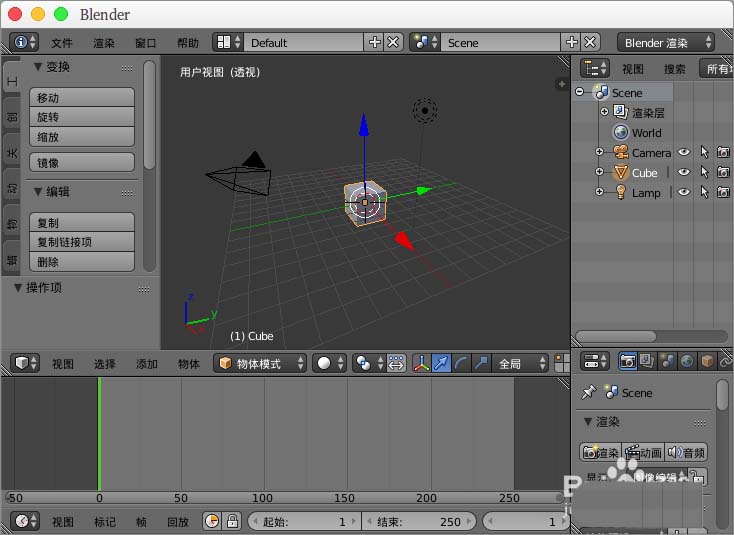This screenshot has width=734, height=535.
Task: Open the viewport shading dropdown
Action: pos(329,363)
